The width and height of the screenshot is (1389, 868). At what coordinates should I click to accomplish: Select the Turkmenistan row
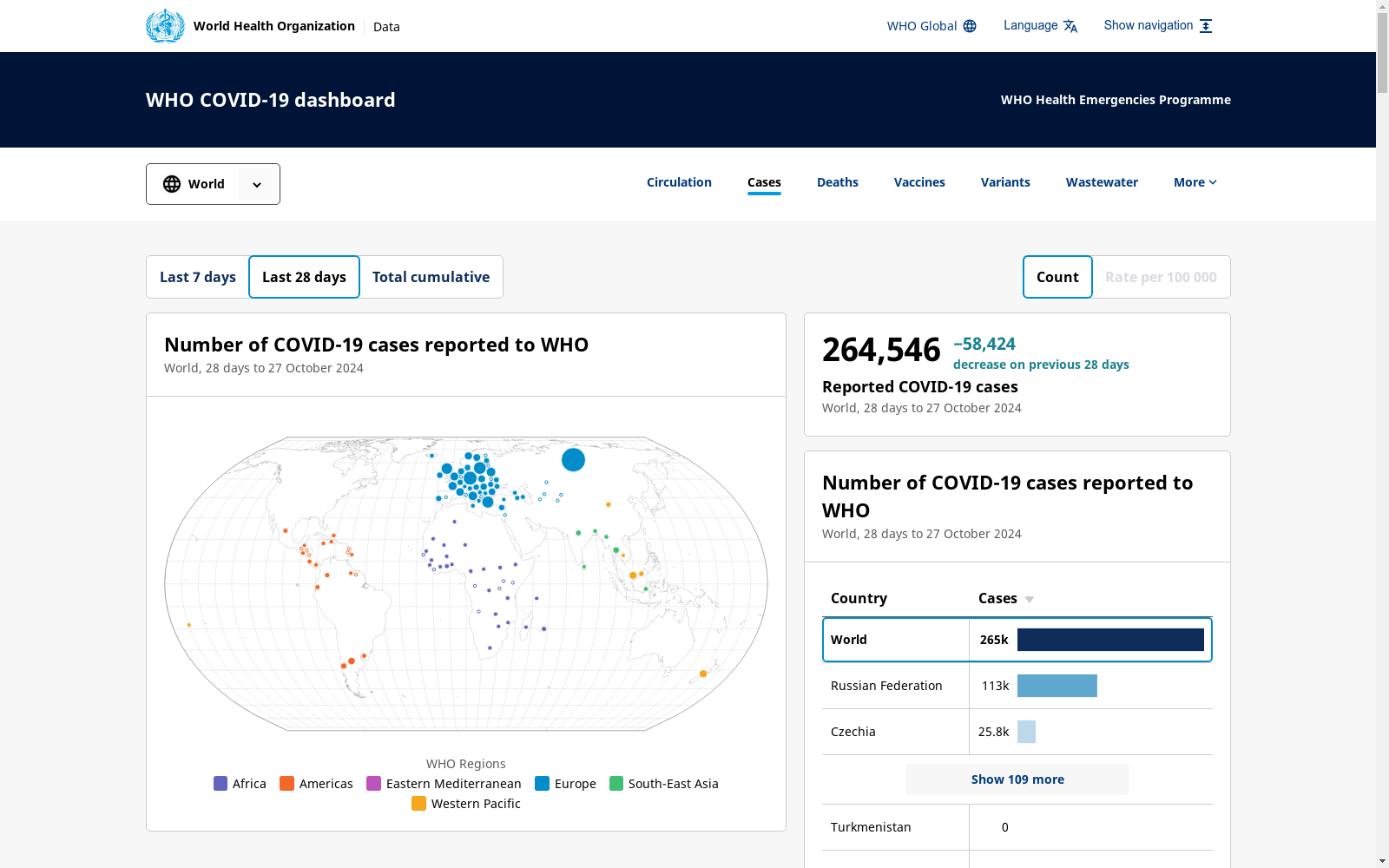pyautogui.click(x=1017, y=827)
